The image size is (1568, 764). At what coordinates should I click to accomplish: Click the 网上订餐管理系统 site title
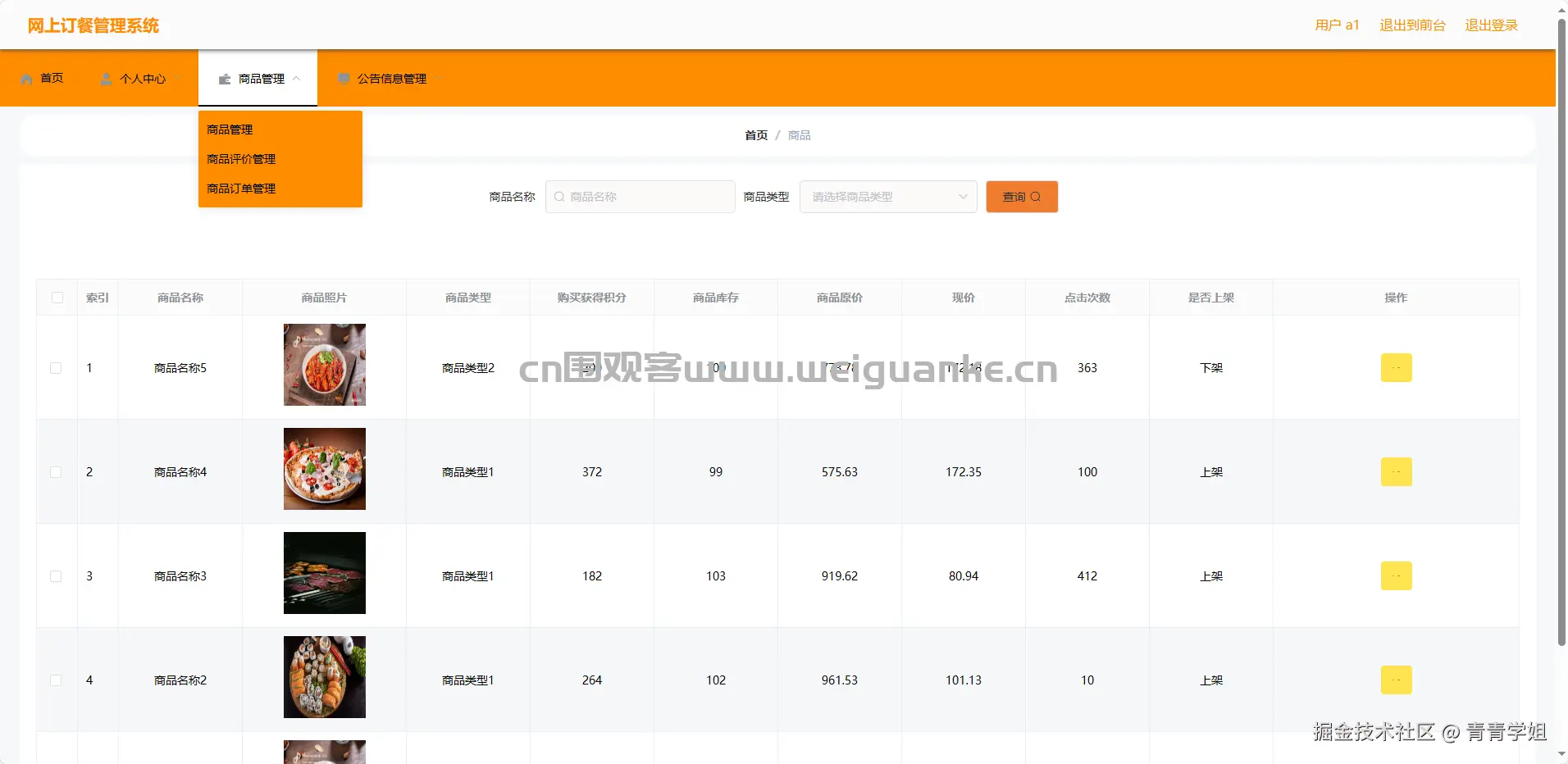(x=93, y=25)
